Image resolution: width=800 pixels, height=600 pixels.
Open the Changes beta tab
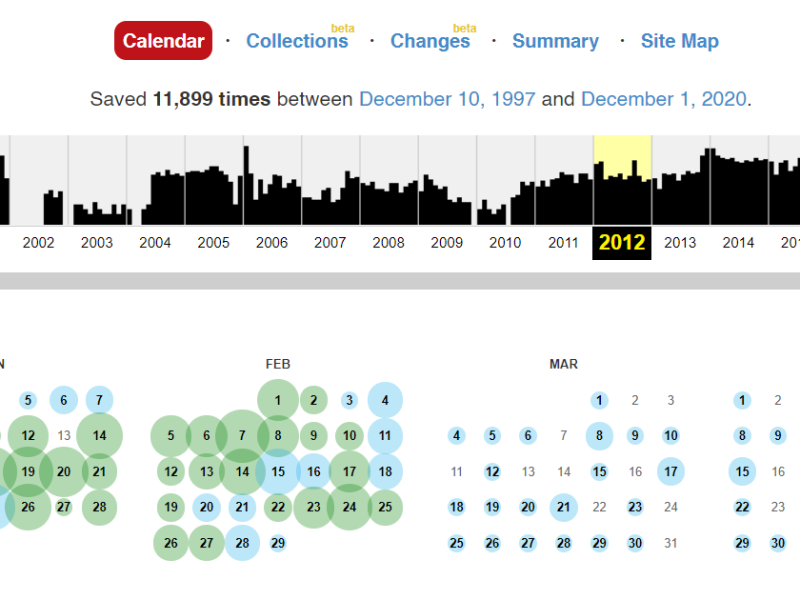(x=429, y=41)
